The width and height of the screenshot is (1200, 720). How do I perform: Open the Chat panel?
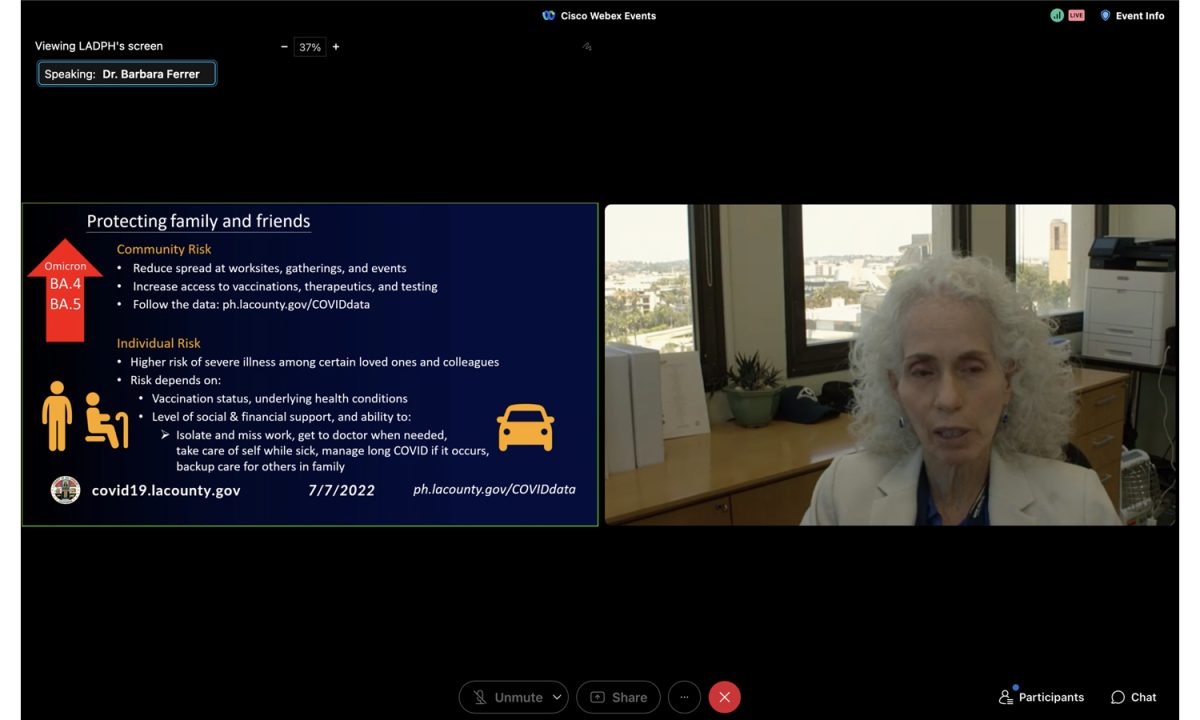tap(1133, 697)
